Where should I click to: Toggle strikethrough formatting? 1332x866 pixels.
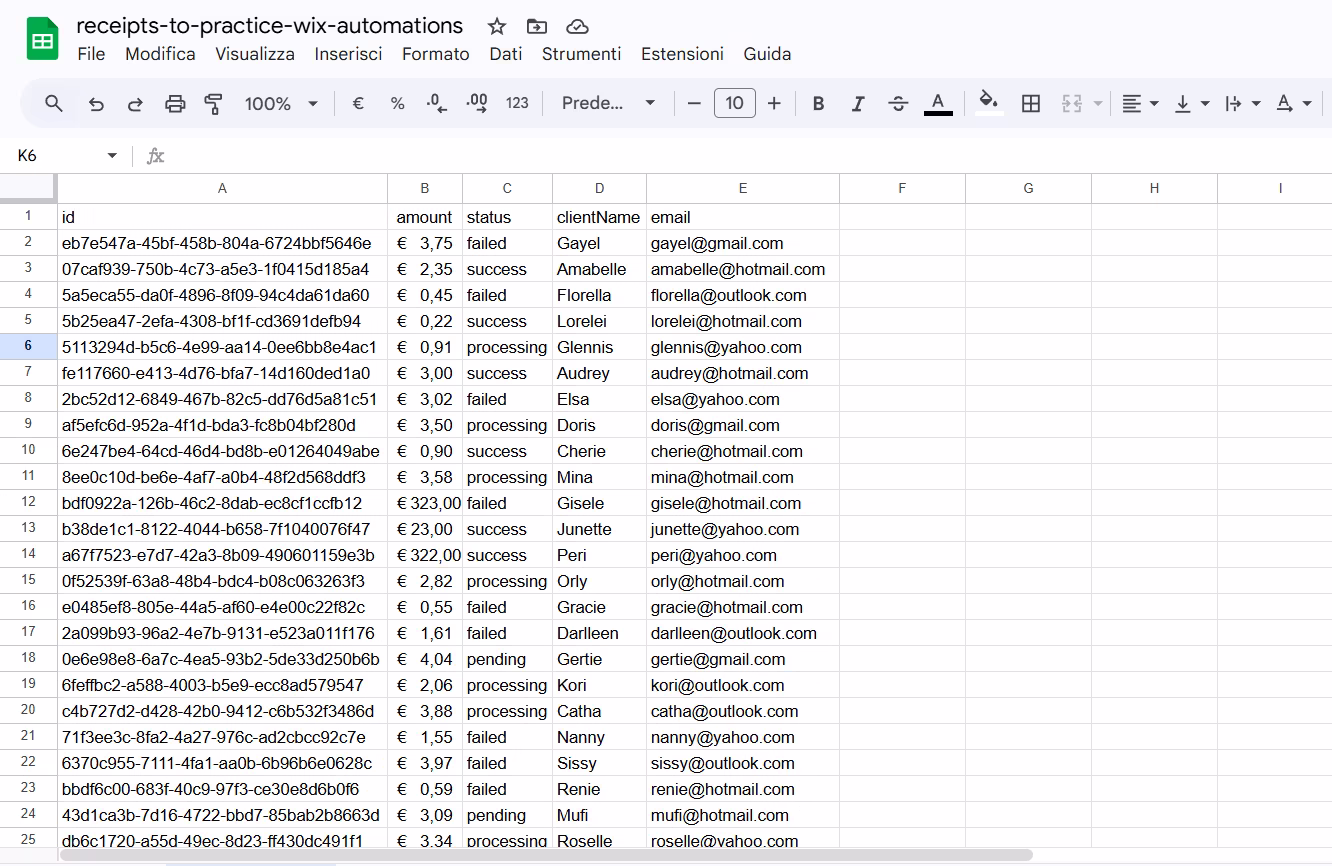pyautogui.click(x=898, y=103)
